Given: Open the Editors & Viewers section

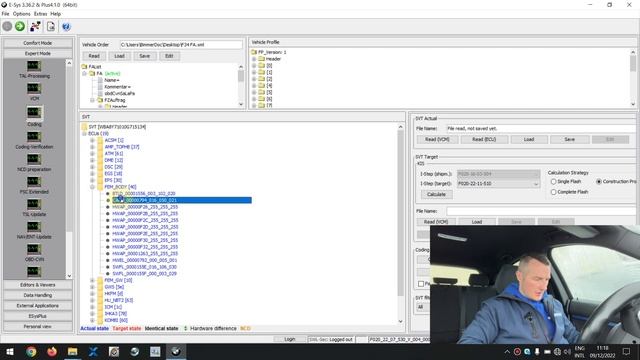Looking at the screenshot, I should [38, 285].
